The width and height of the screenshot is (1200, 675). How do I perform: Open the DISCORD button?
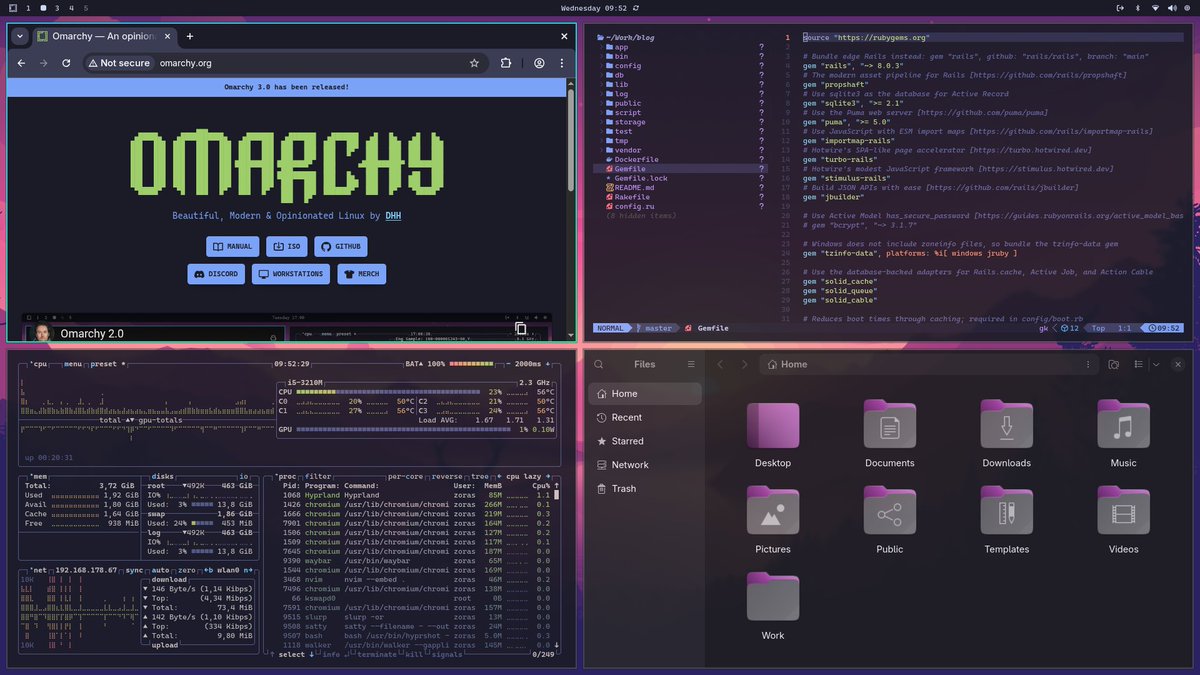coord(216,274)
